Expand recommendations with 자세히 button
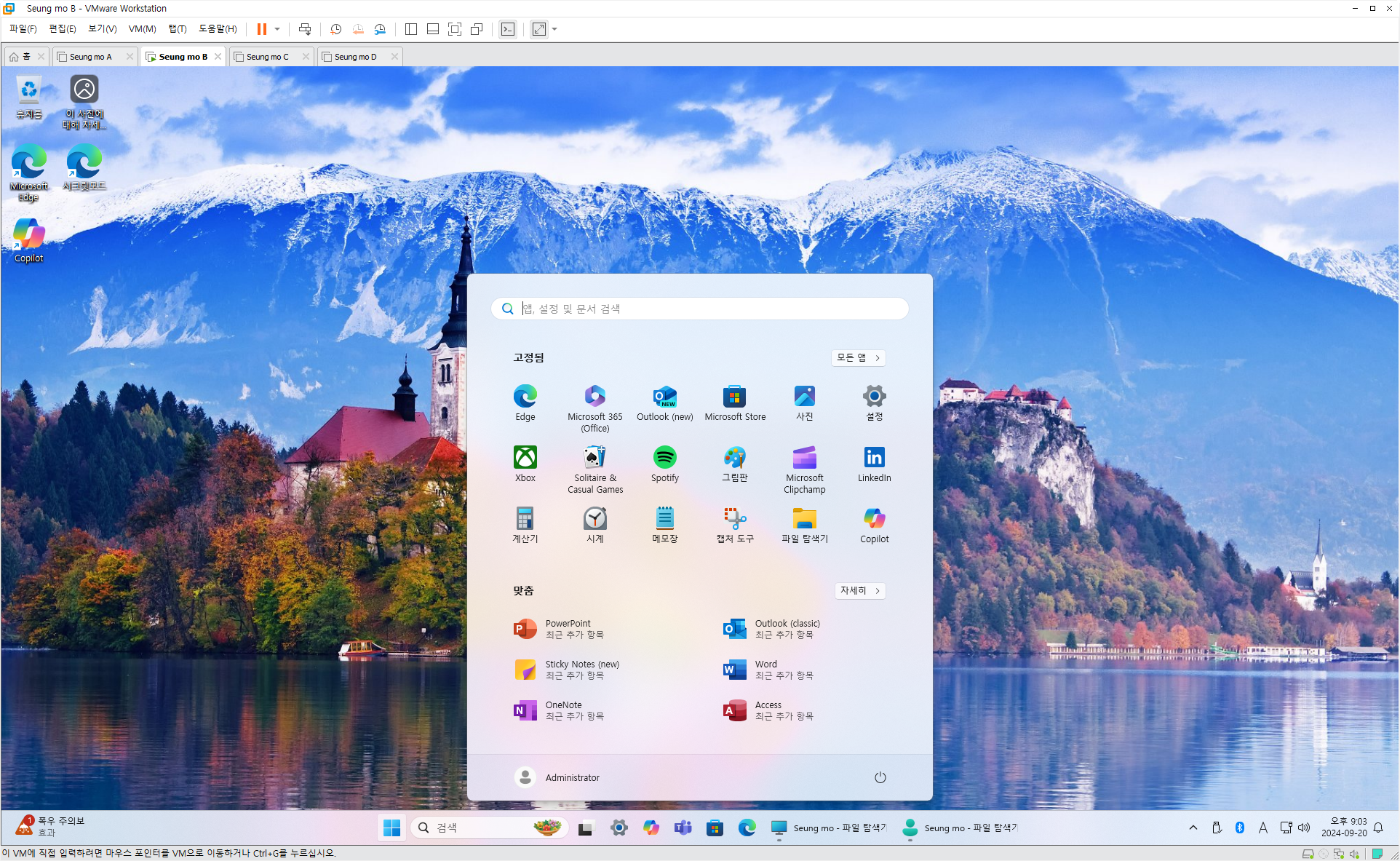The height and width of the screenshot is (861, 1400). 859,590
